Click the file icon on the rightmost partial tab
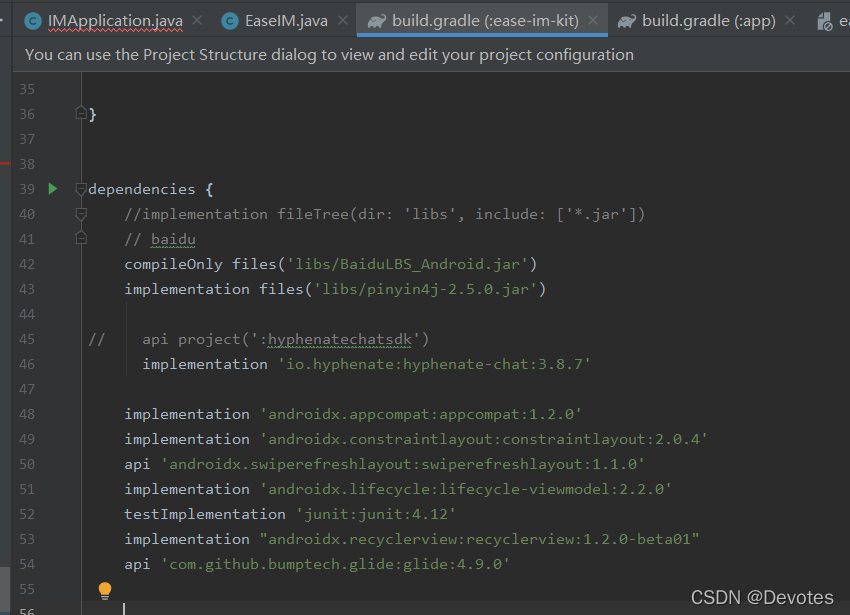Screen dimensions: 850x615 tap(825, 22)
